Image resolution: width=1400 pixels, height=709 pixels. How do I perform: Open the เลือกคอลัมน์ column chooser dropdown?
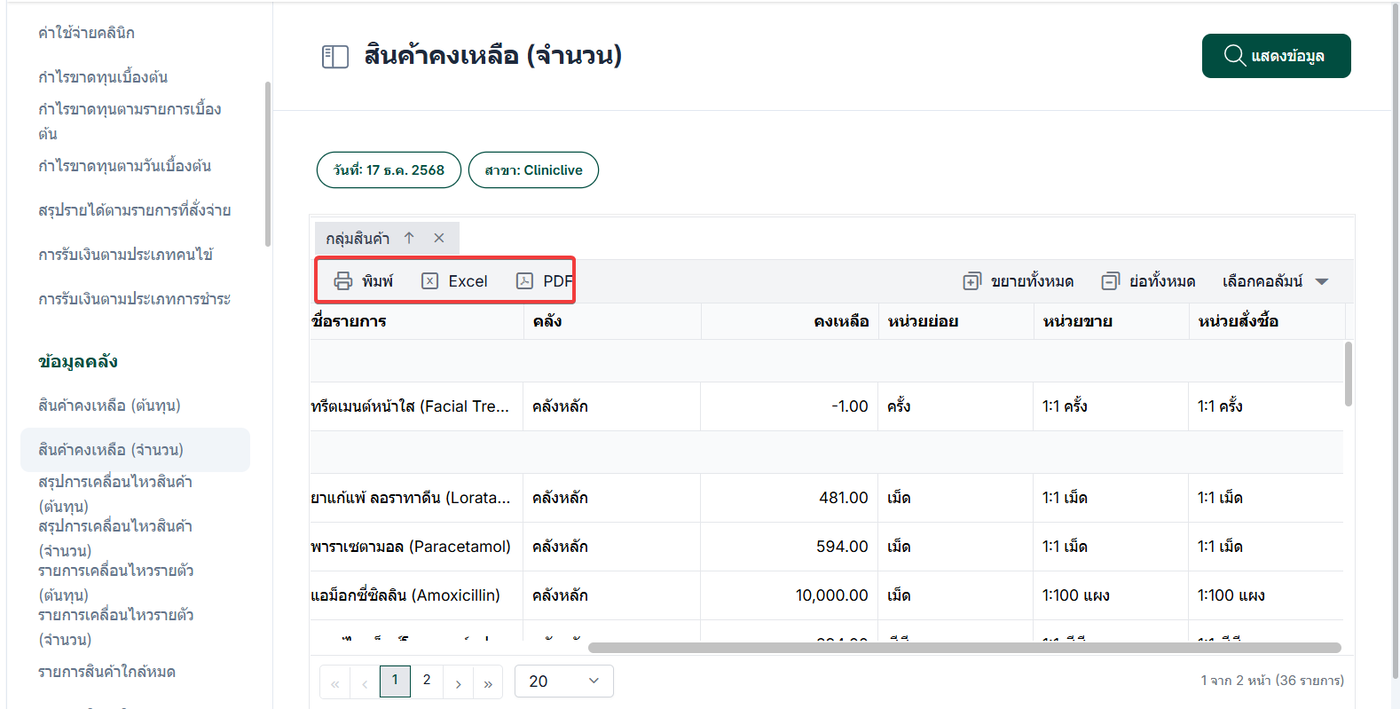pos(1276,282)
